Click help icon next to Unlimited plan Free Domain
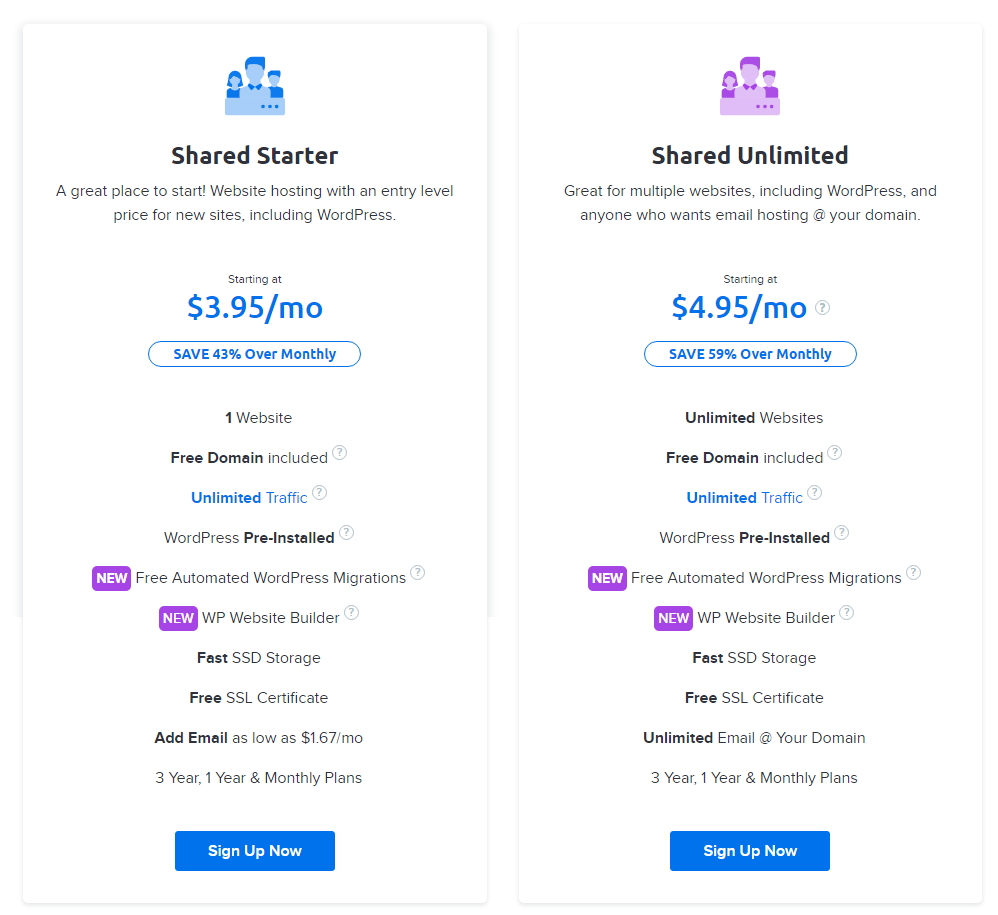Viewport: 998px width, 915px height. [834, 452]
